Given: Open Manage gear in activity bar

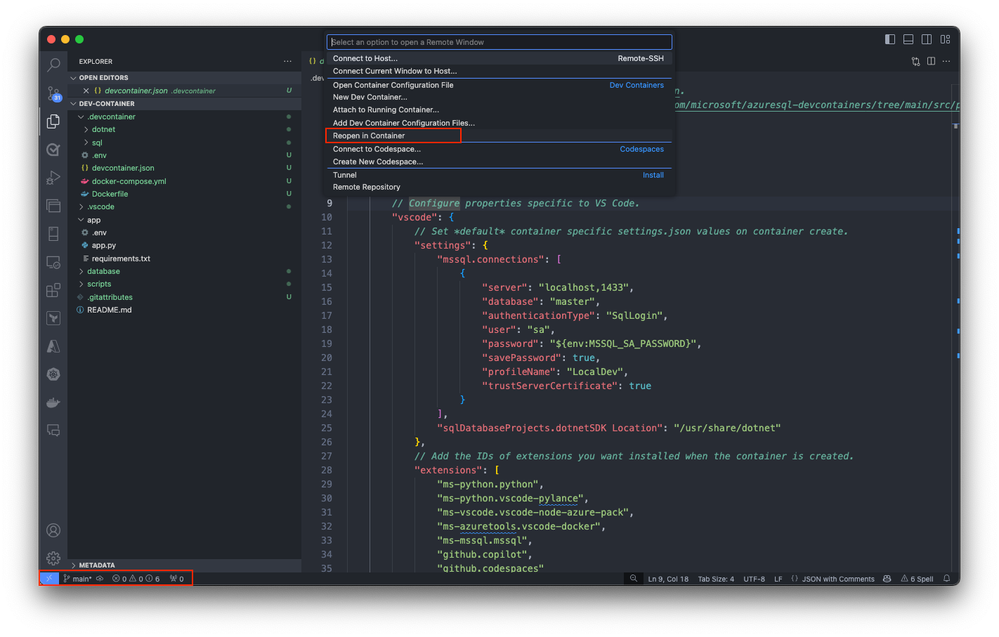Looking at the screenshot, I should (54, 559).
